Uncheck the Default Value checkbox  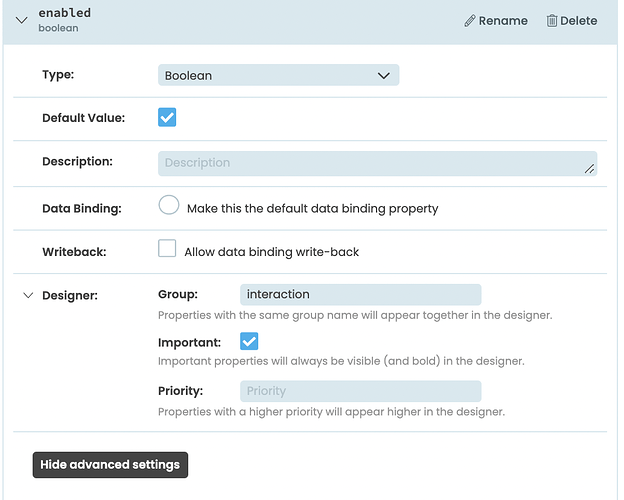[x=167, y=117]
